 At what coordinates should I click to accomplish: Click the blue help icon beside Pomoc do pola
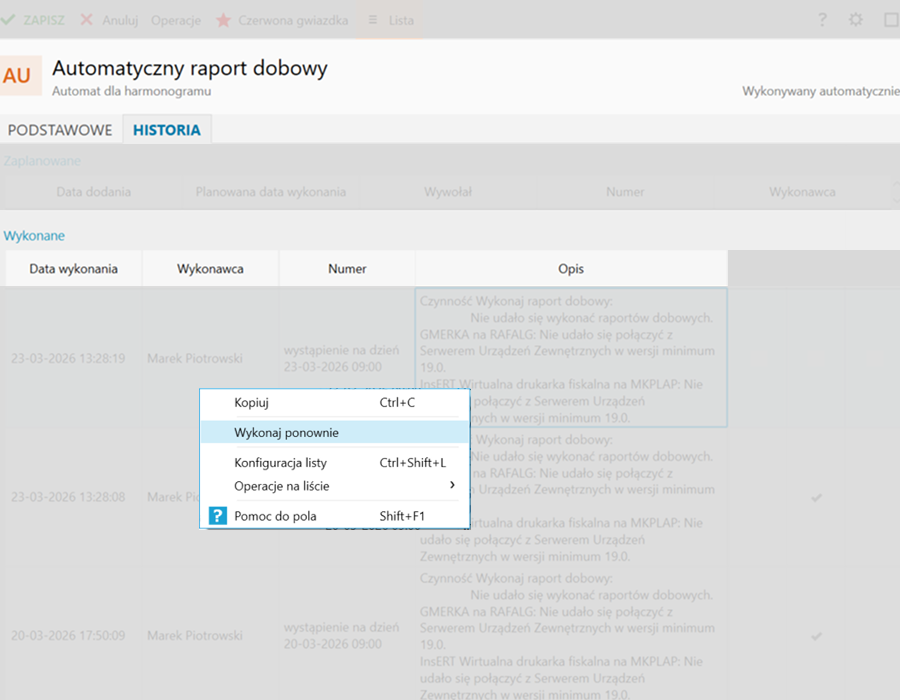[x=217, y=516]
